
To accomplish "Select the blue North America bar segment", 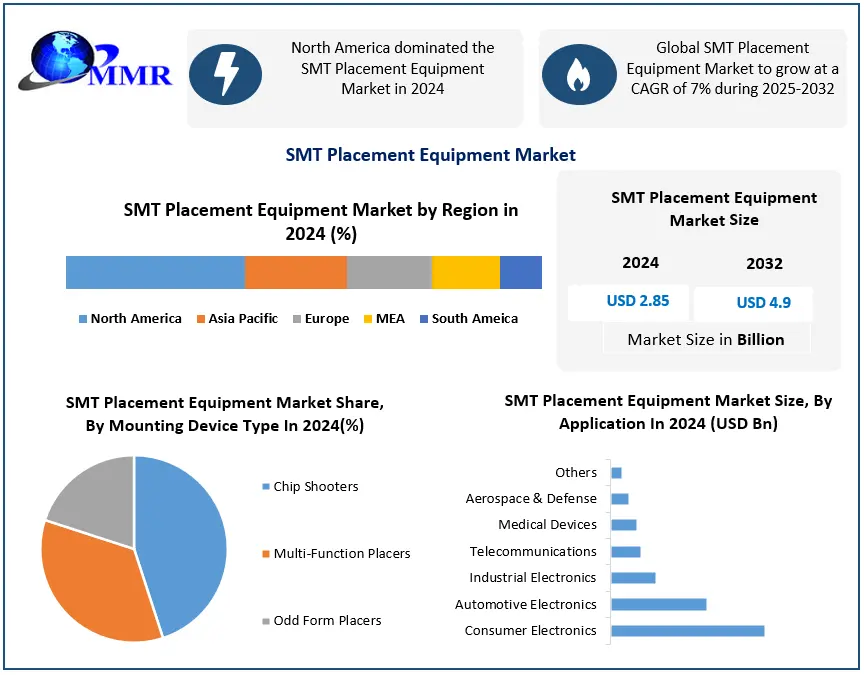I will point(155,272).
